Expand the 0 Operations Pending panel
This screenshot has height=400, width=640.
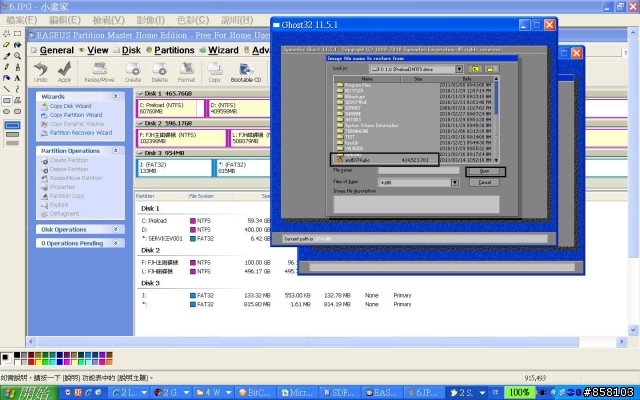[116, 243]
